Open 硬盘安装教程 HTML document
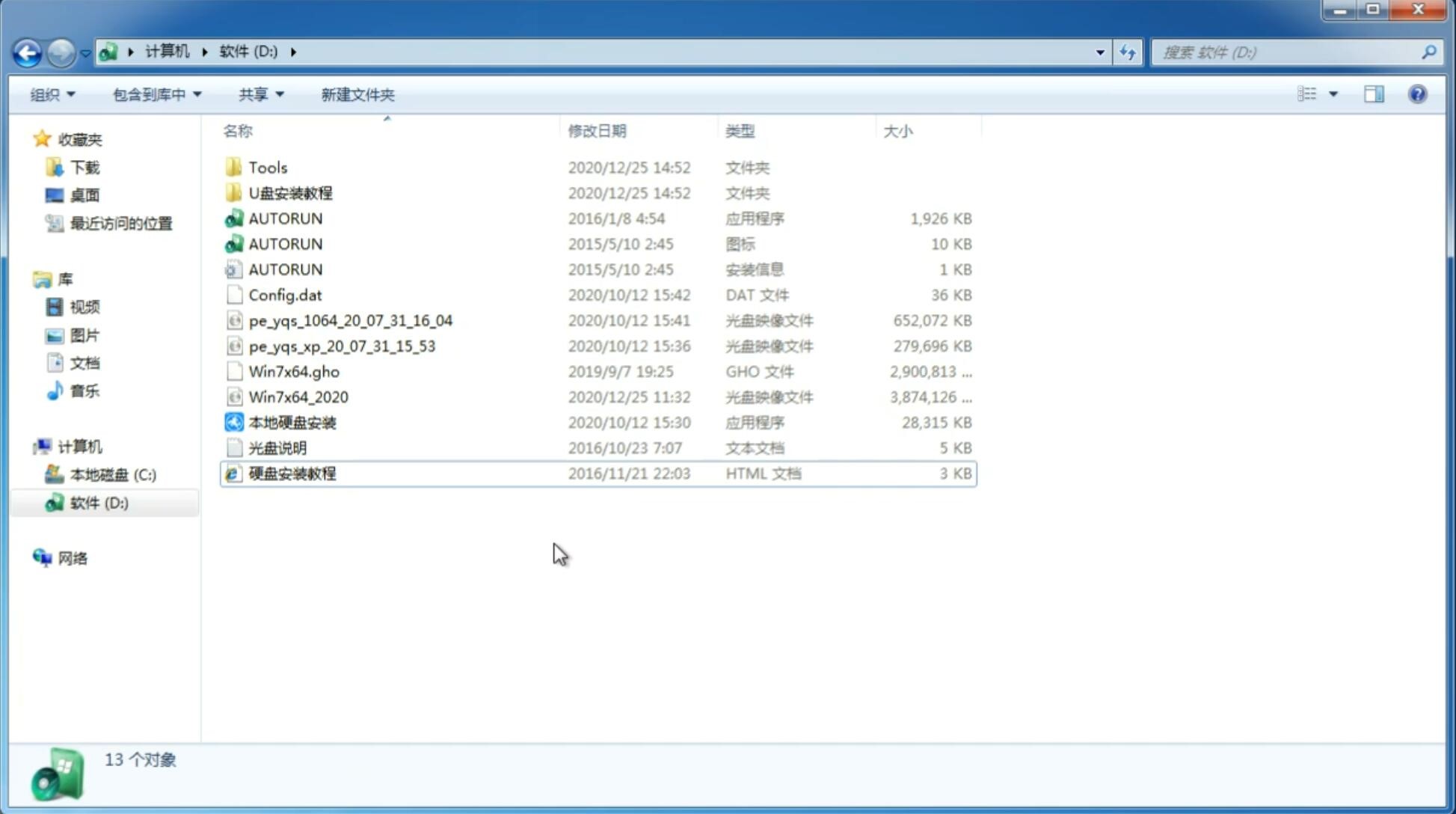 (292, 473)
